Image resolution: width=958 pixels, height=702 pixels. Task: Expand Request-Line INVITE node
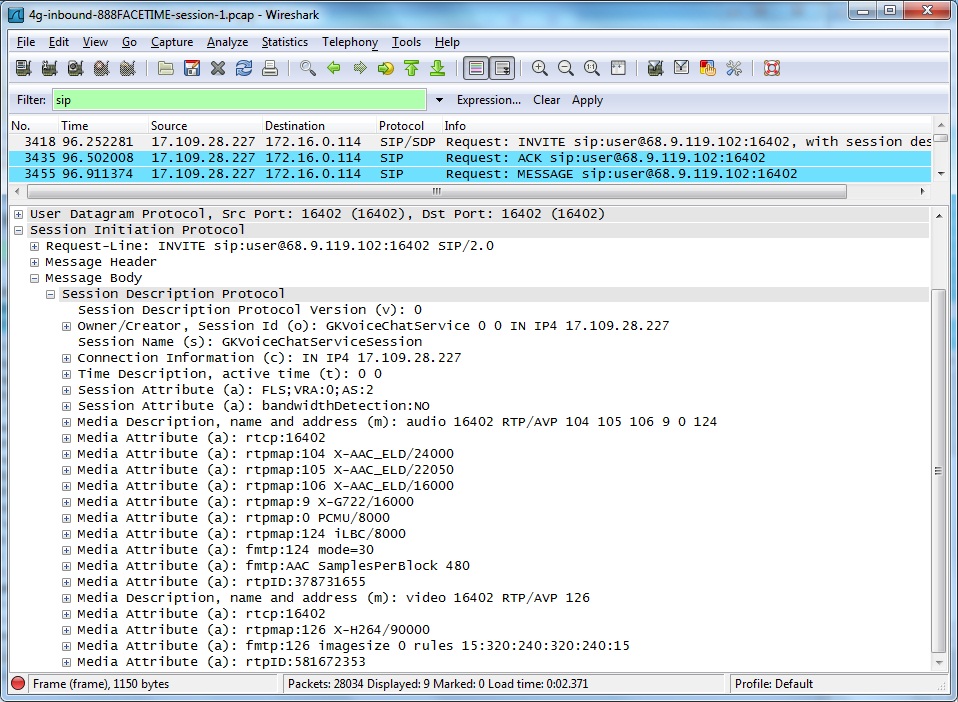34,246
